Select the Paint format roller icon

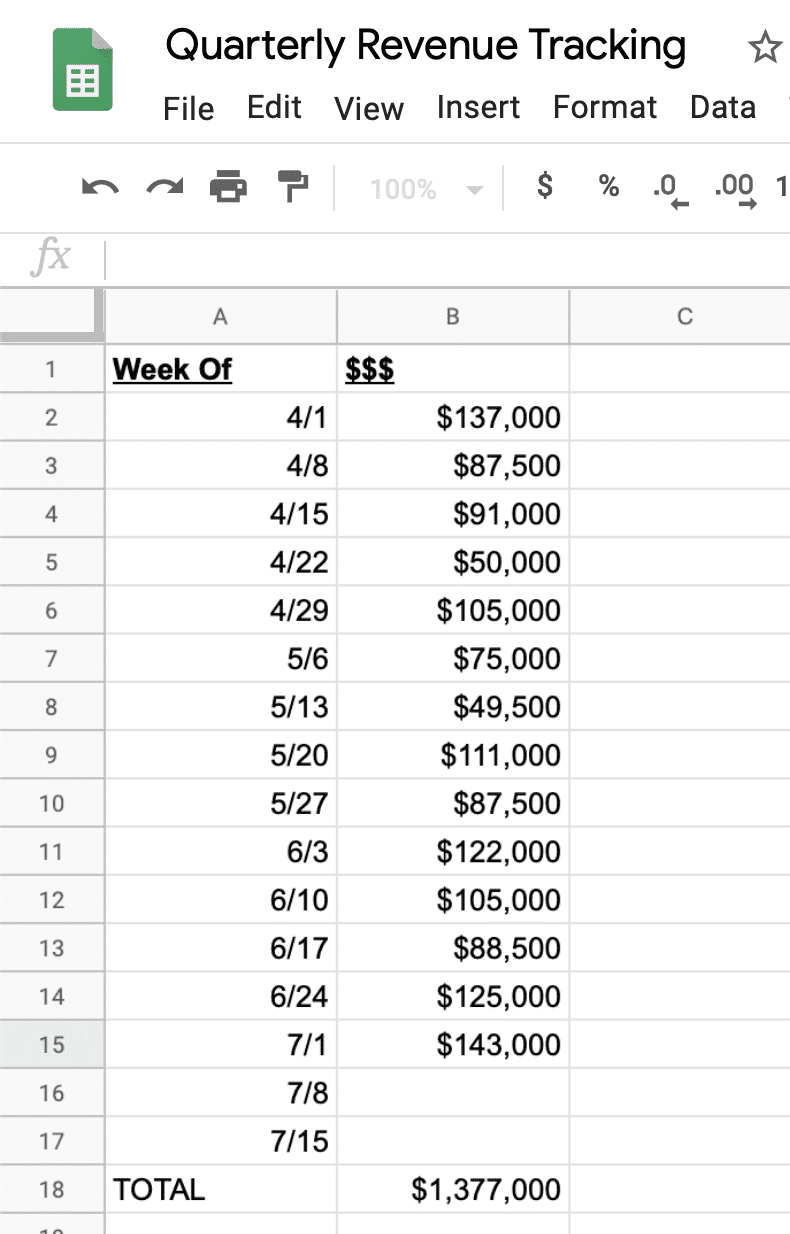pos(292,186)
